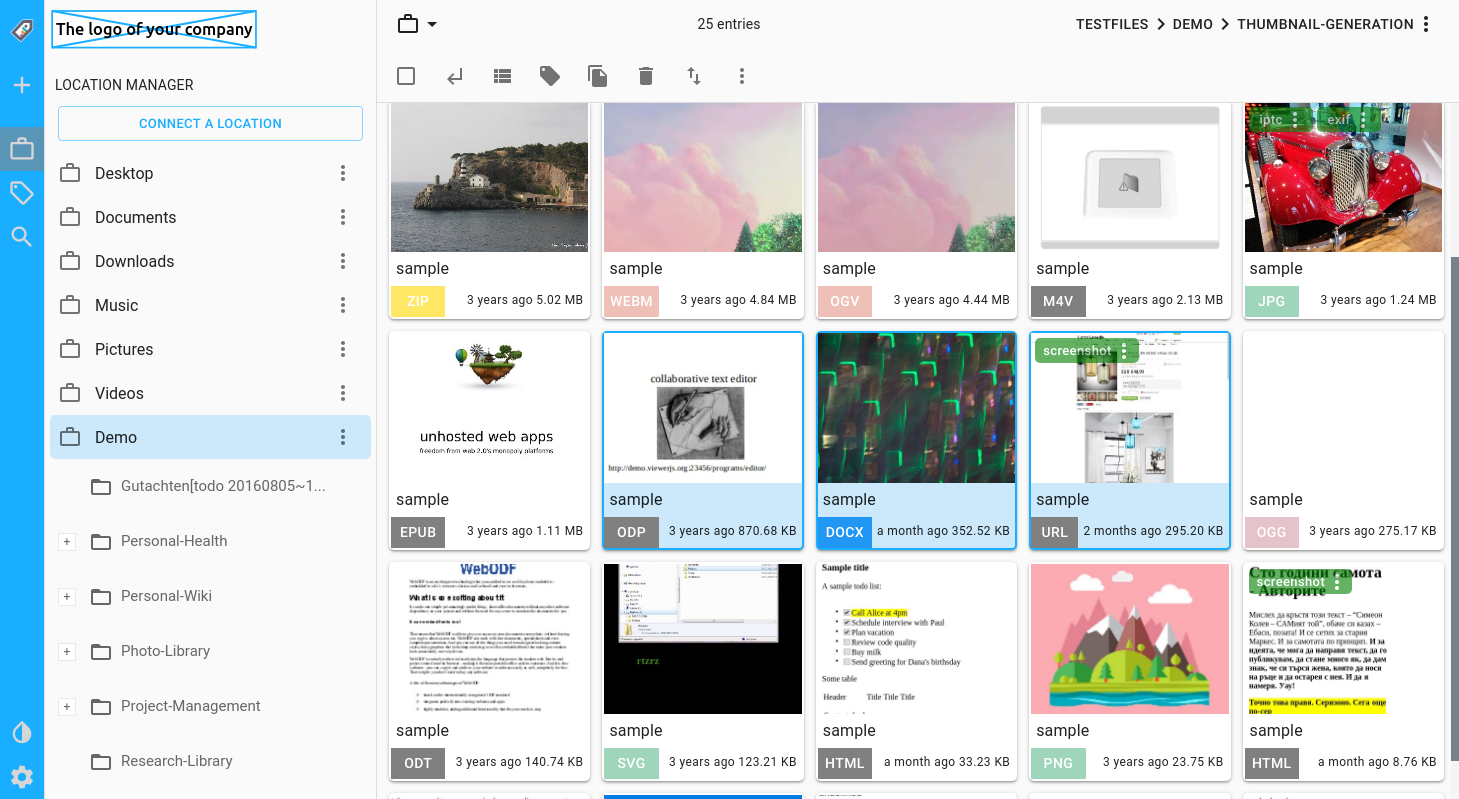Create a new file using the plus icon
The height and width of the screenshot is (799, 1459).
(x=22, y=84)
